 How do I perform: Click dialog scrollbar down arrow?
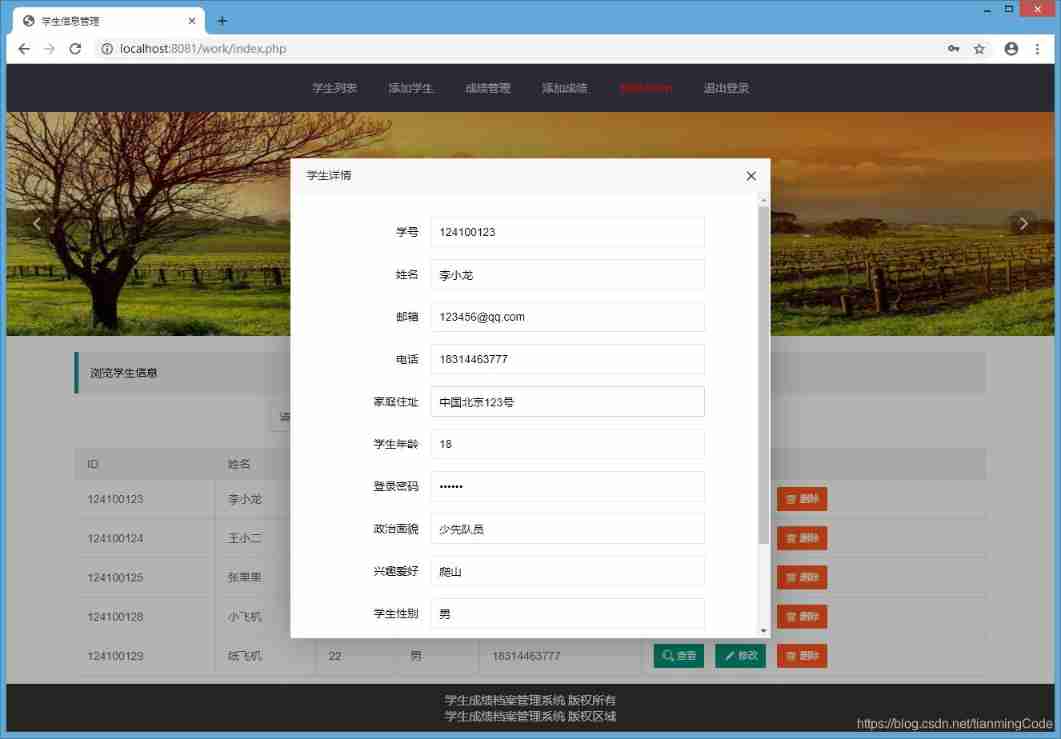coord(764,631)
